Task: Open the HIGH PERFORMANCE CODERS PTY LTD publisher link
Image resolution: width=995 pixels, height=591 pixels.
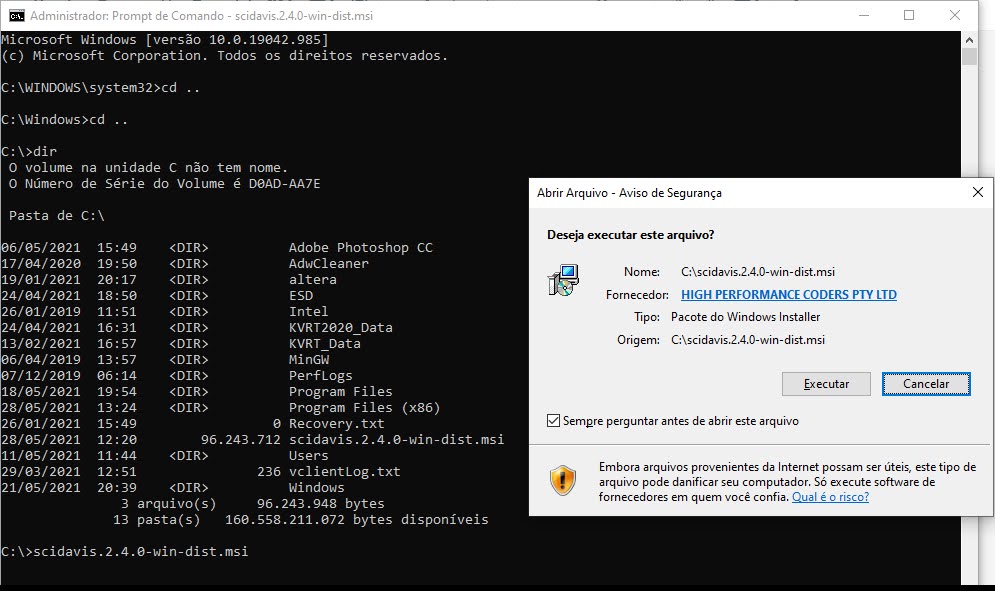Action: [x=789, y=294]
